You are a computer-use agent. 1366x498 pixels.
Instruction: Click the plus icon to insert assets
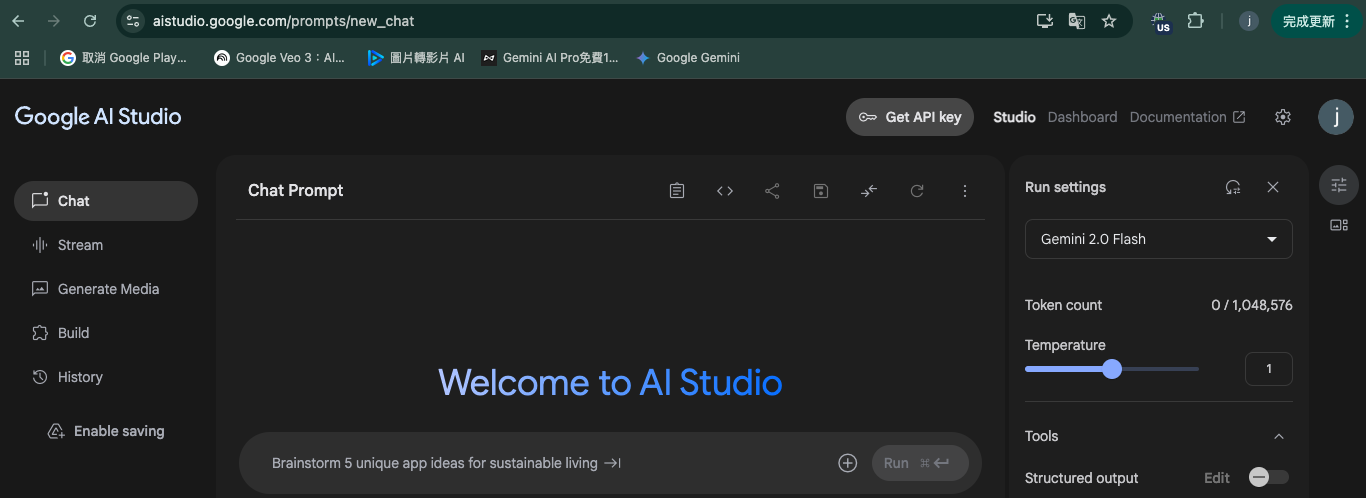pyautogui.click(x=848, y=463)
